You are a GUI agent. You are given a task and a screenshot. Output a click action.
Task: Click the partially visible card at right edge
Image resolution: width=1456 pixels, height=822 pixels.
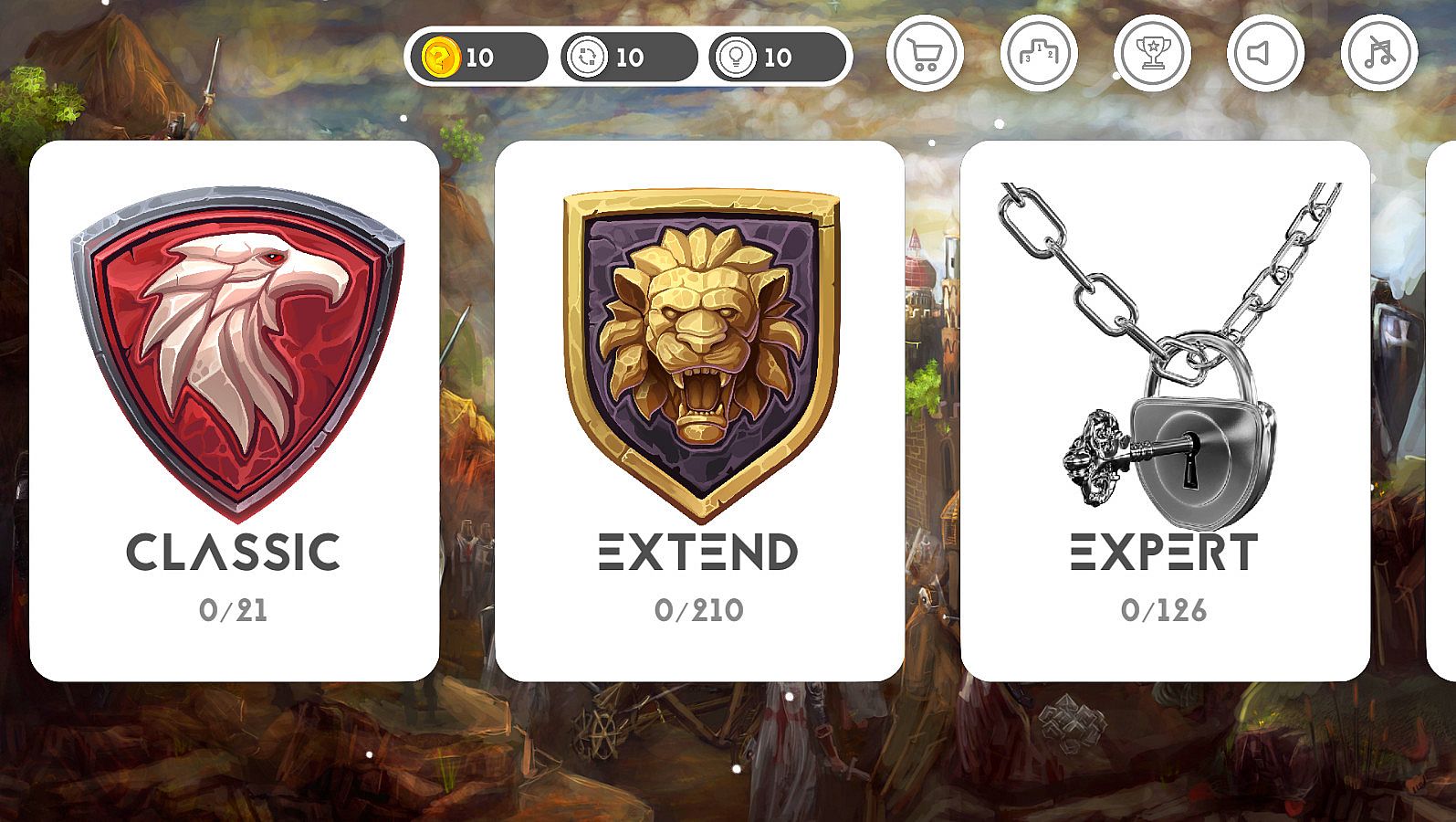click(x=1441, y=410)
